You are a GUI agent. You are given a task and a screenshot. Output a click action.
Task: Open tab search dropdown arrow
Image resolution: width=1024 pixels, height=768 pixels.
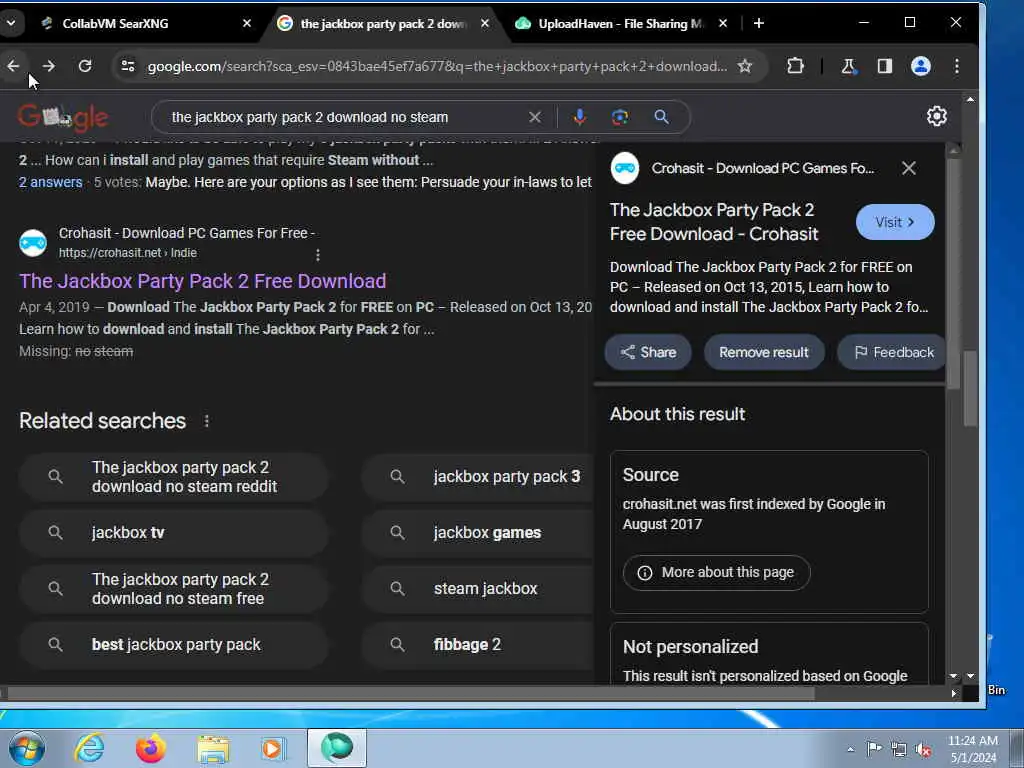pos(11,24)
